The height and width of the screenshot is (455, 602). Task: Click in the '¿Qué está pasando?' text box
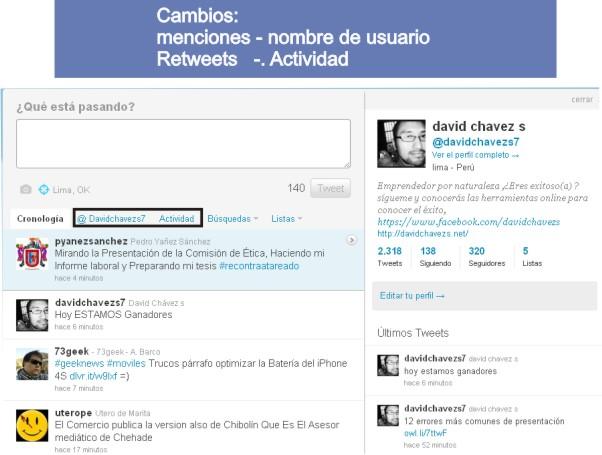(183, 144)
